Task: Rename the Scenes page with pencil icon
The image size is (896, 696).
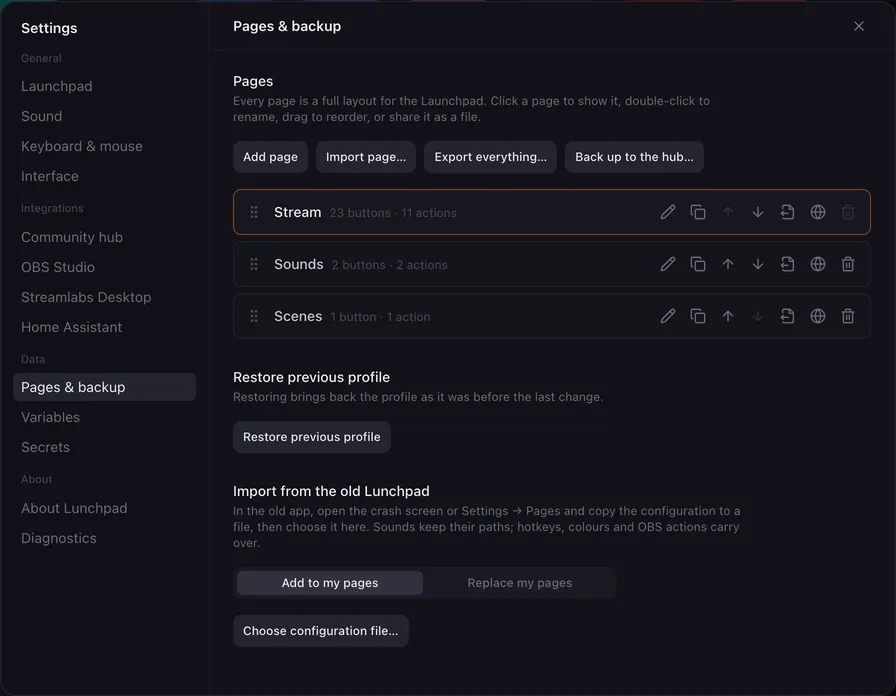Action: (x=667, y=316)
